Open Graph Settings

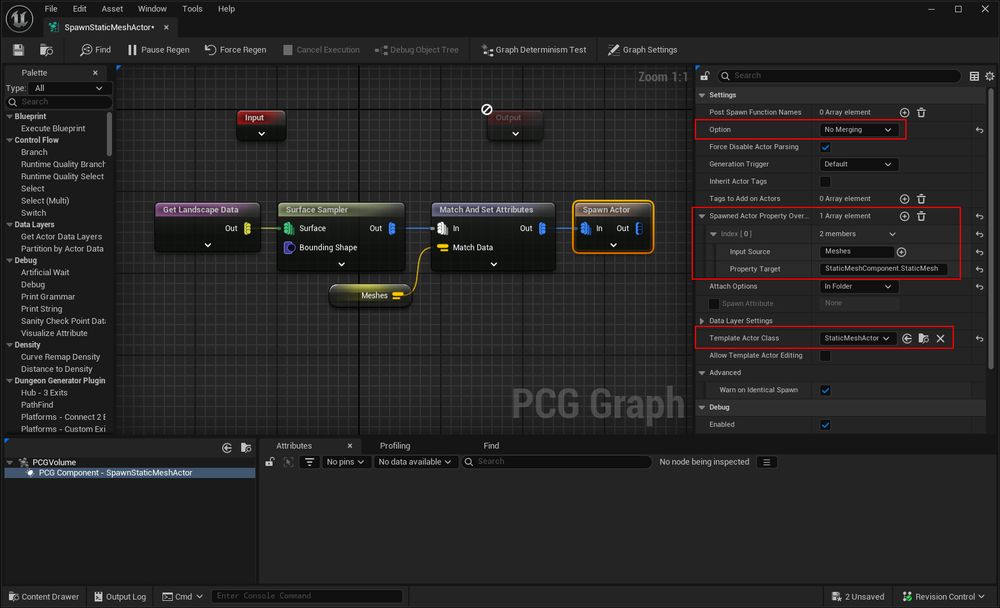coord(642,50)
